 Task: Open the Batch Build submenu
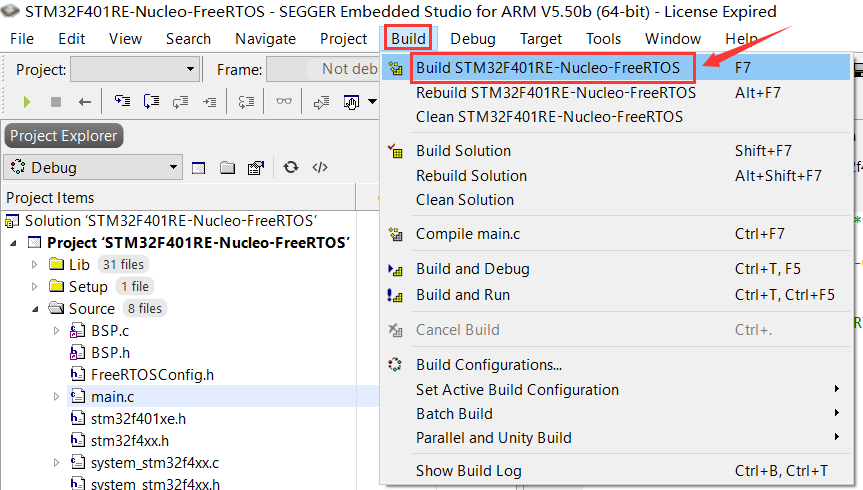pos(616,413)
